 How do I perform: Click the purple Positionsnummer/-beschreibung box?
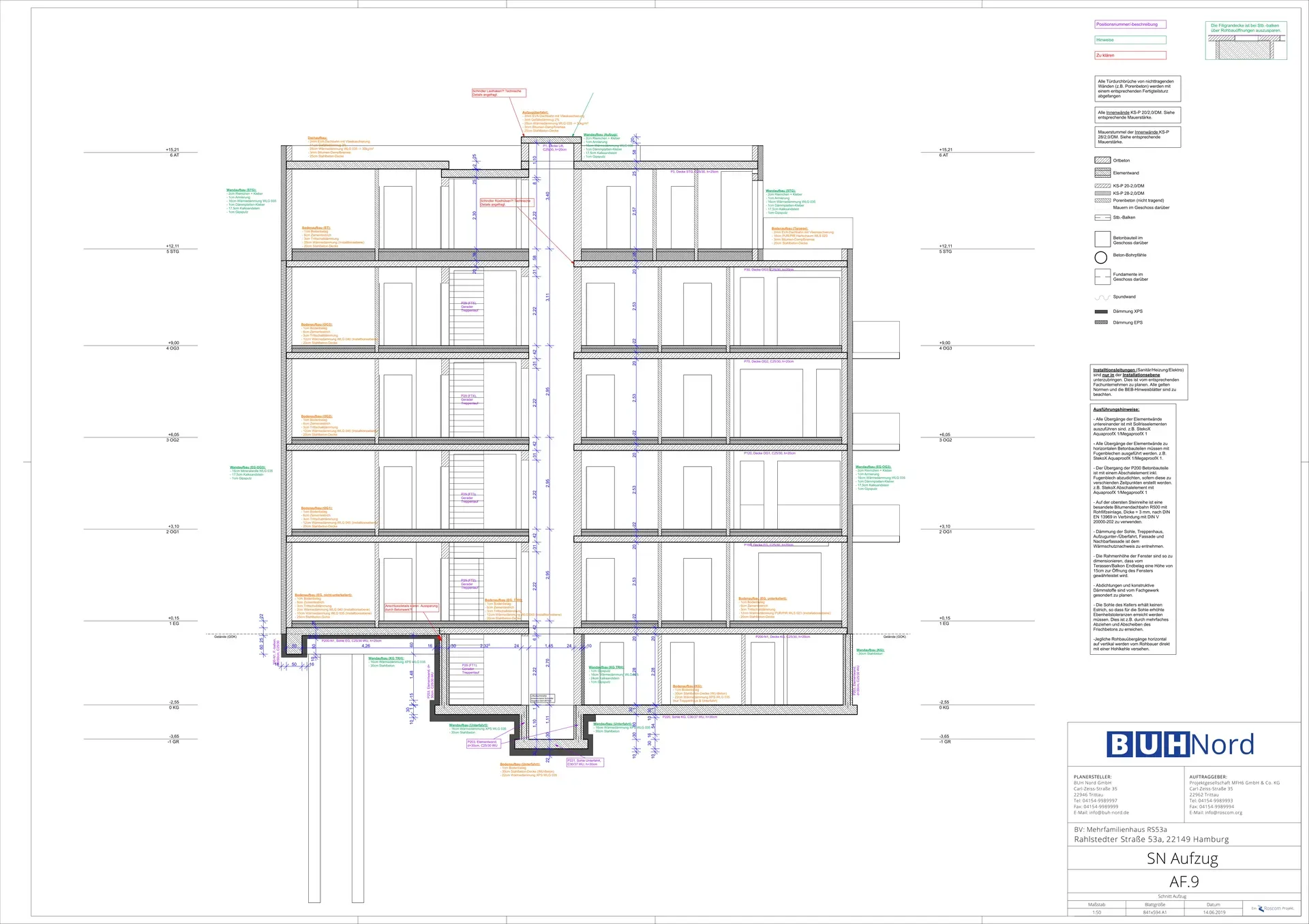tap(1130, 25)
